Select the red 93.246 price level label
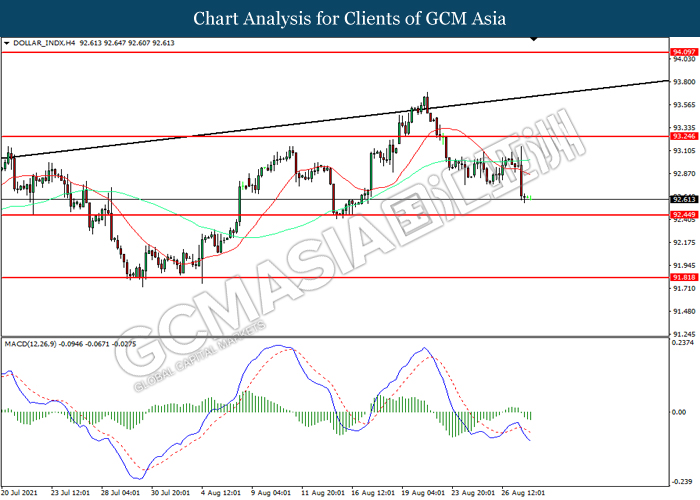Image resolution: width=700 pixels, height=500 pixels. (x=684, y=136)
